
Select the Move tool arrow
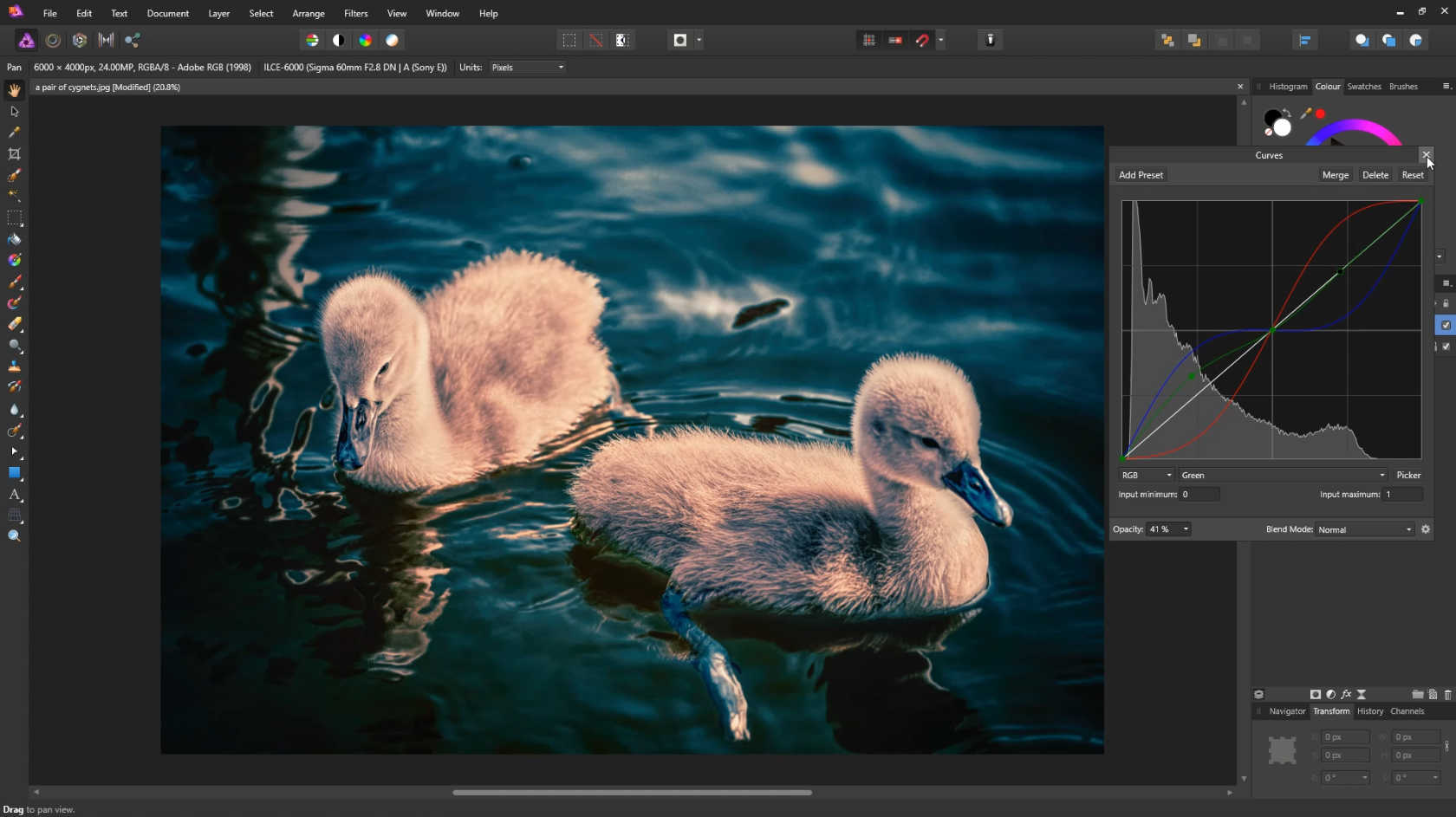click(14, 112)
